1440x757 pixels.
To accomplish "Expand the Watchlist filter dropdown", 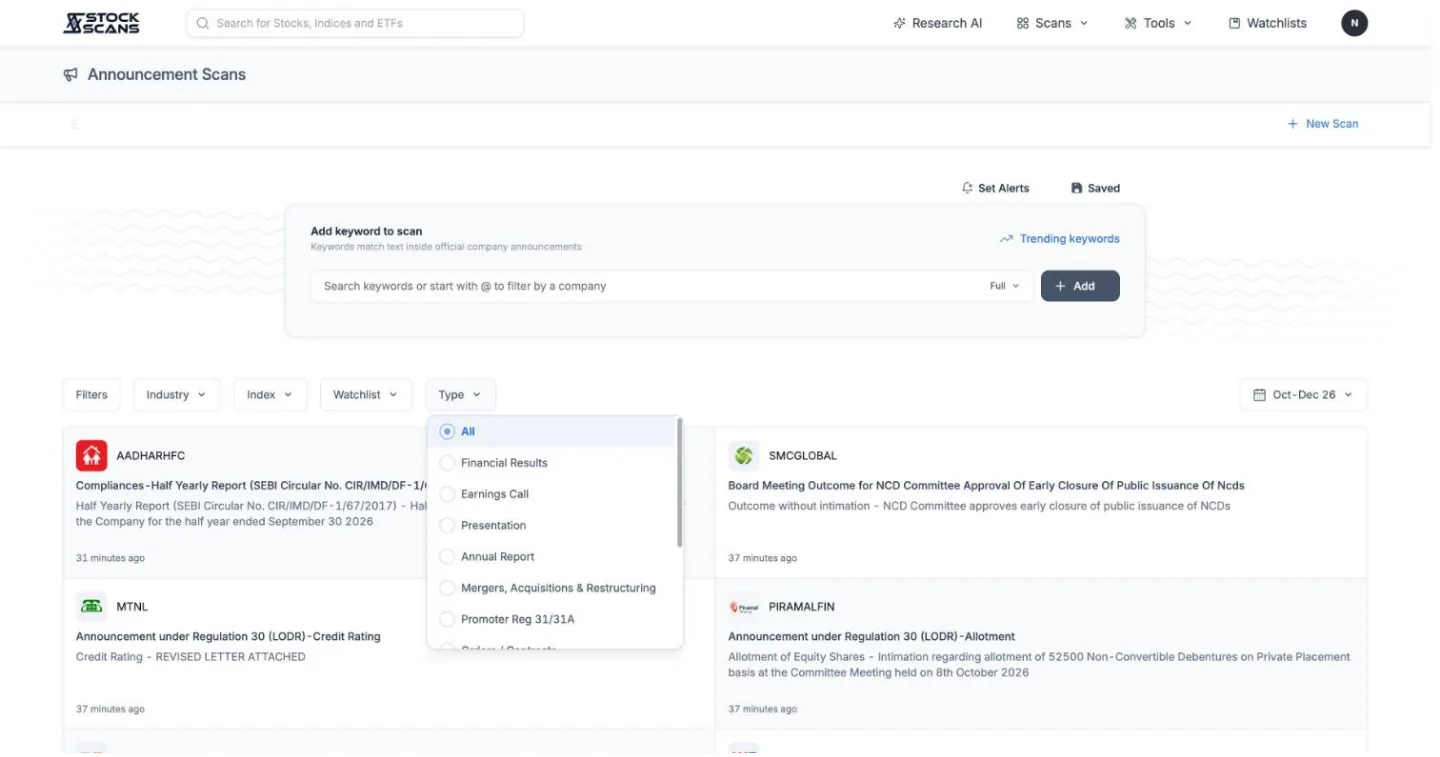I will pos(365,395).
